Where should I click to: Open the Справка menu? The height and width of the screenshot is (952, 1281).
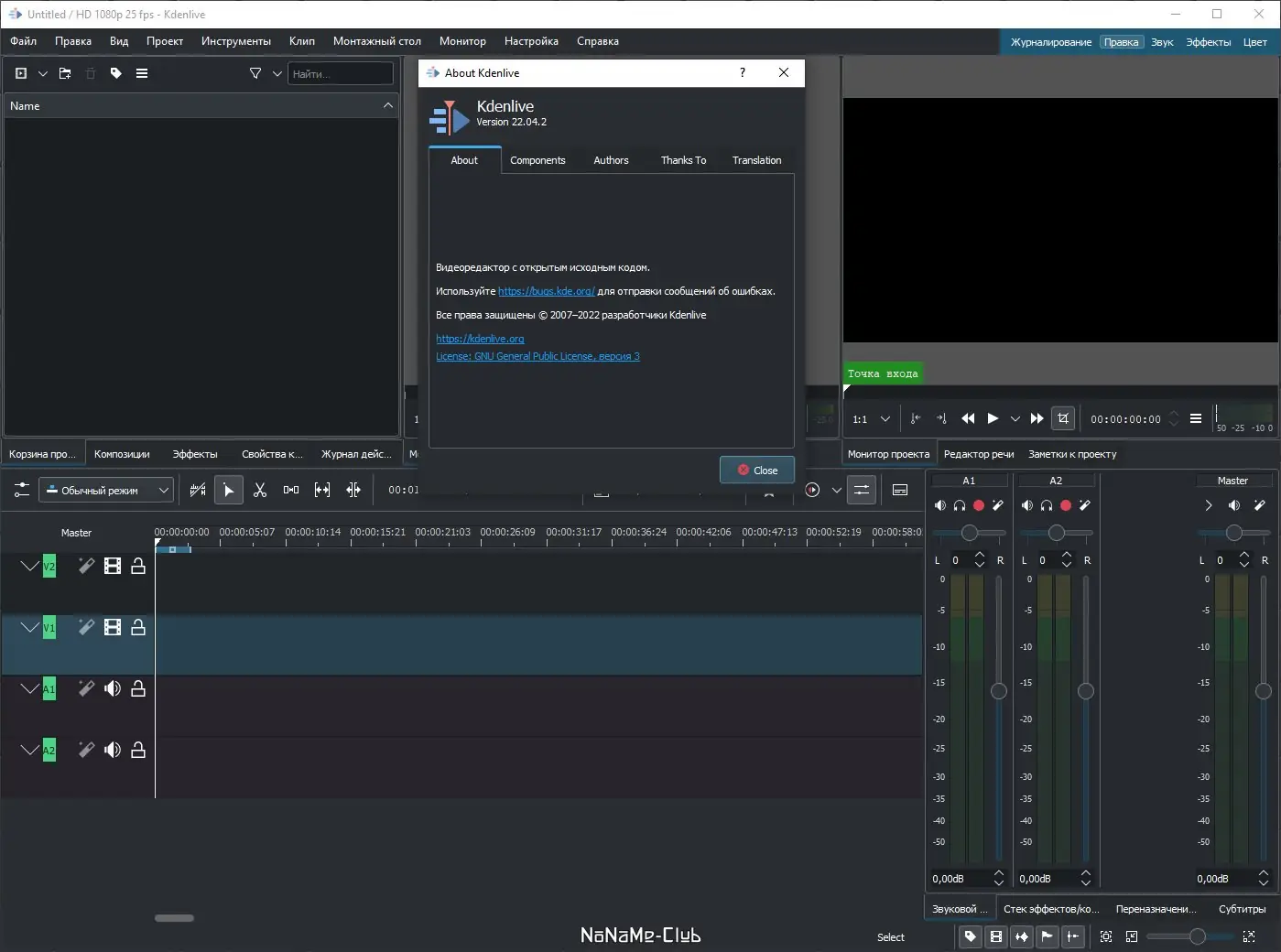click(x=598, y=41)
